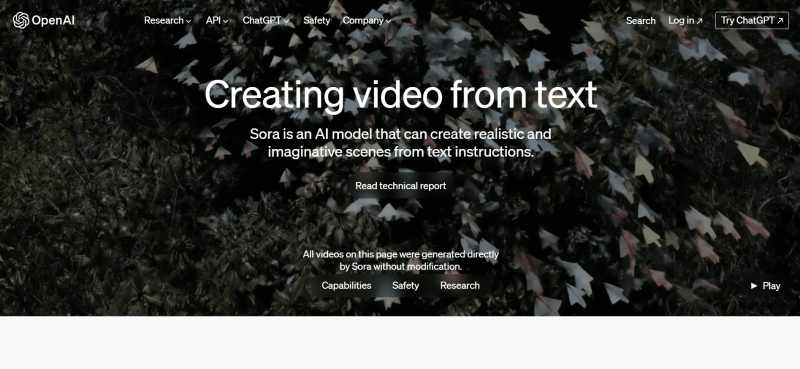The width and height of the screenshot is (800, 369).
Task: Click the Sora description paragraph
Action: point(401,143)
